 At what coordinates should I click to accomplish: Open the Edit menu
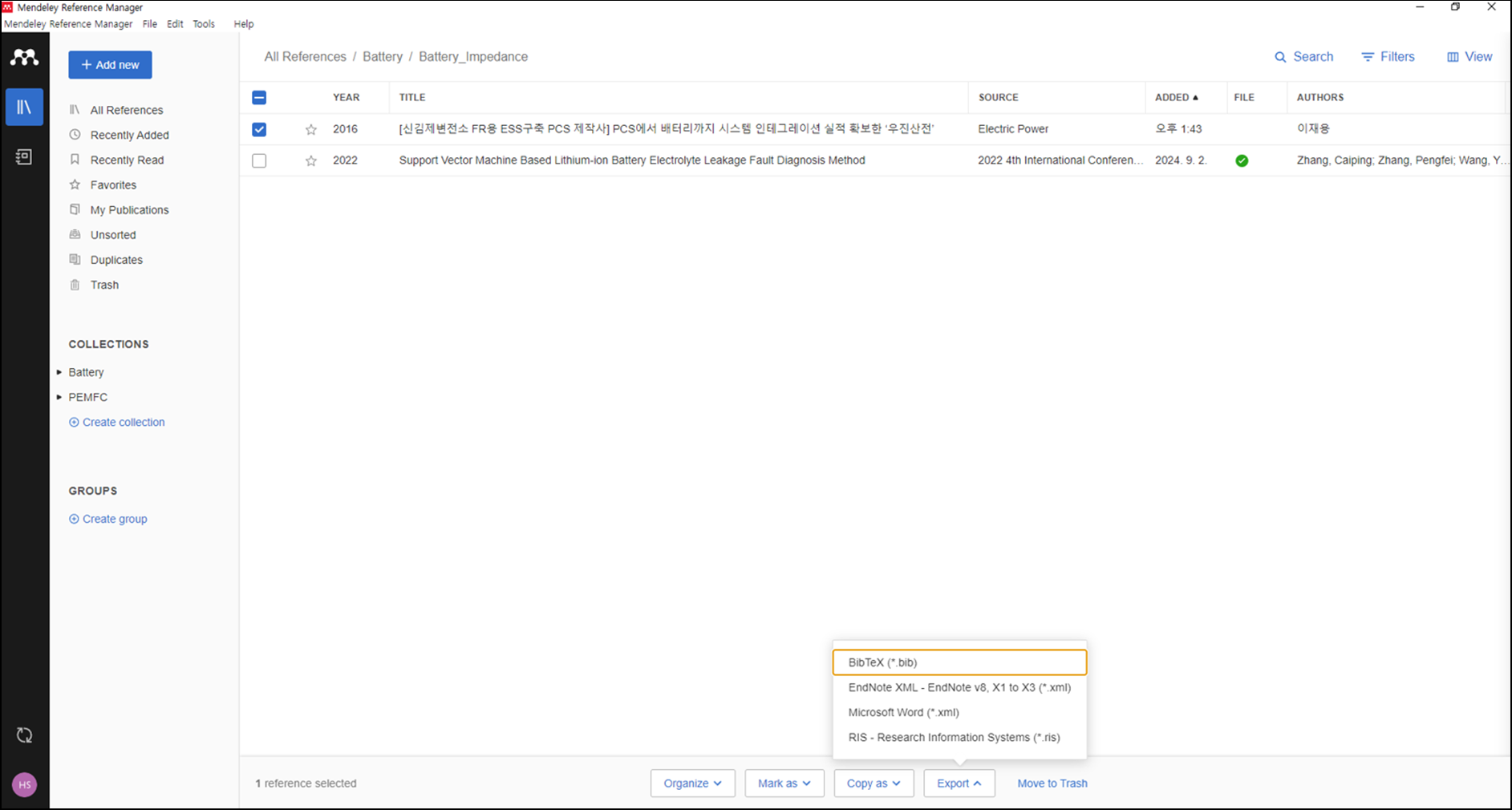coord(175,24)
